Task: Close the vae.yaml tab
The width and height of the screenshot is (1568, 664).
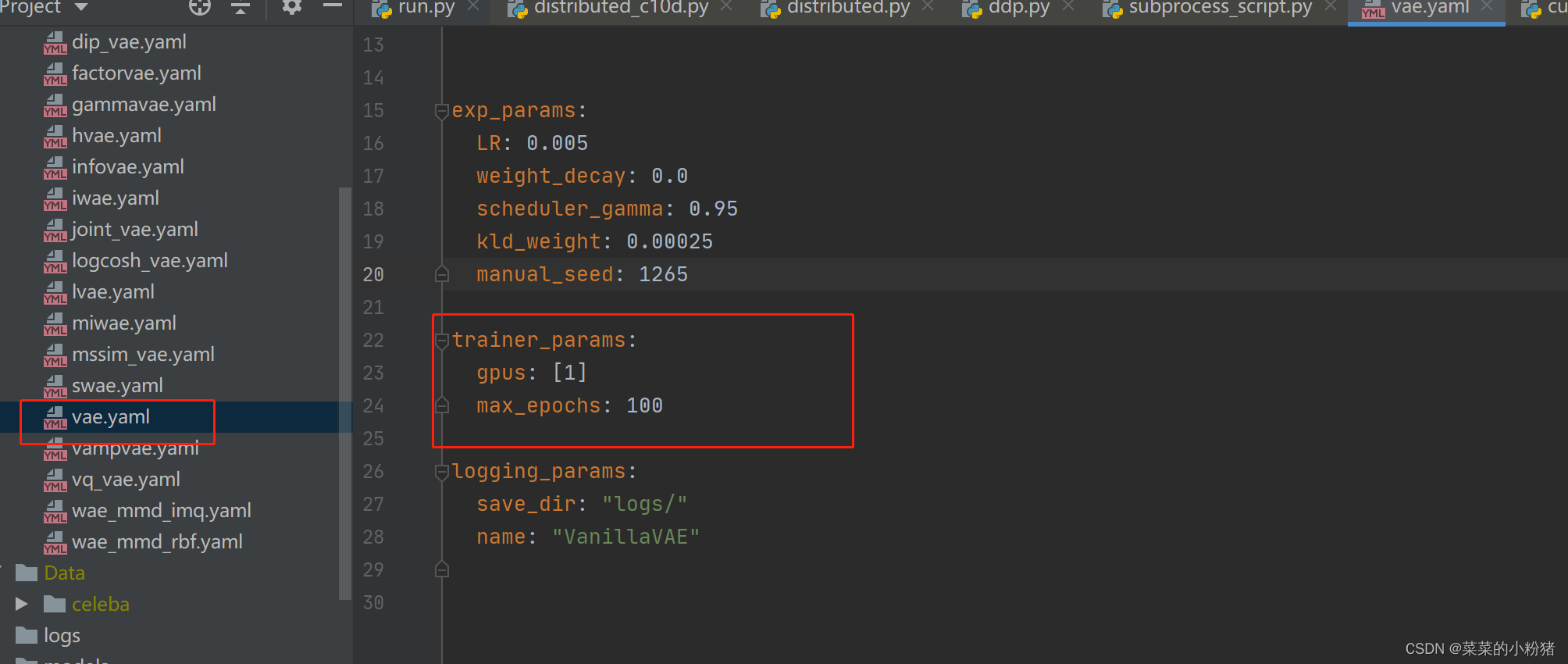Action: click(x=1487, y=6)
